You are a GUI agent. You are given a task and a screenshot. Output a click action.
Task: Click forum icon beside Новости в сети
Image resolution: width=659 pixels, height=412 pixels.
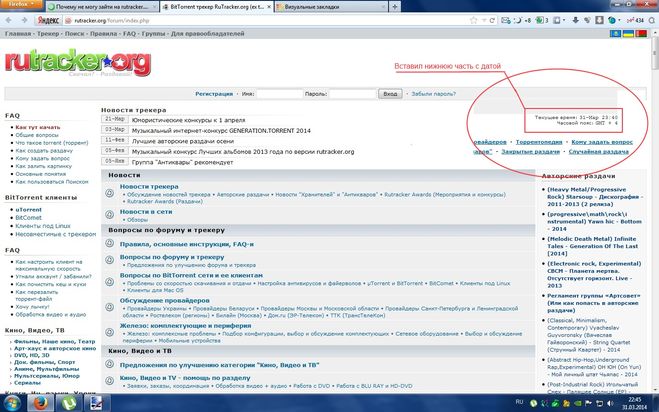point(109,214)
